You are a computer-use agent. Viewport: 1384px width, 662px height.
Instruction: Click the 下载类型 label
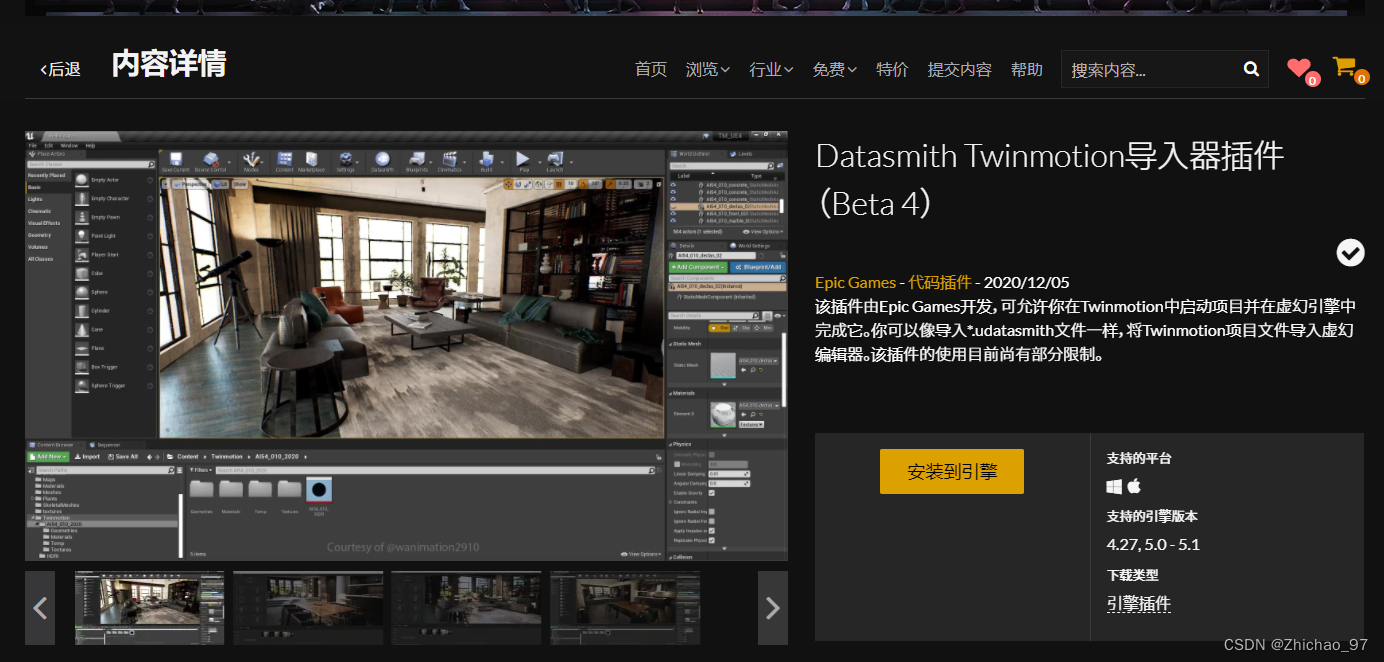(x=1132, y=575)
